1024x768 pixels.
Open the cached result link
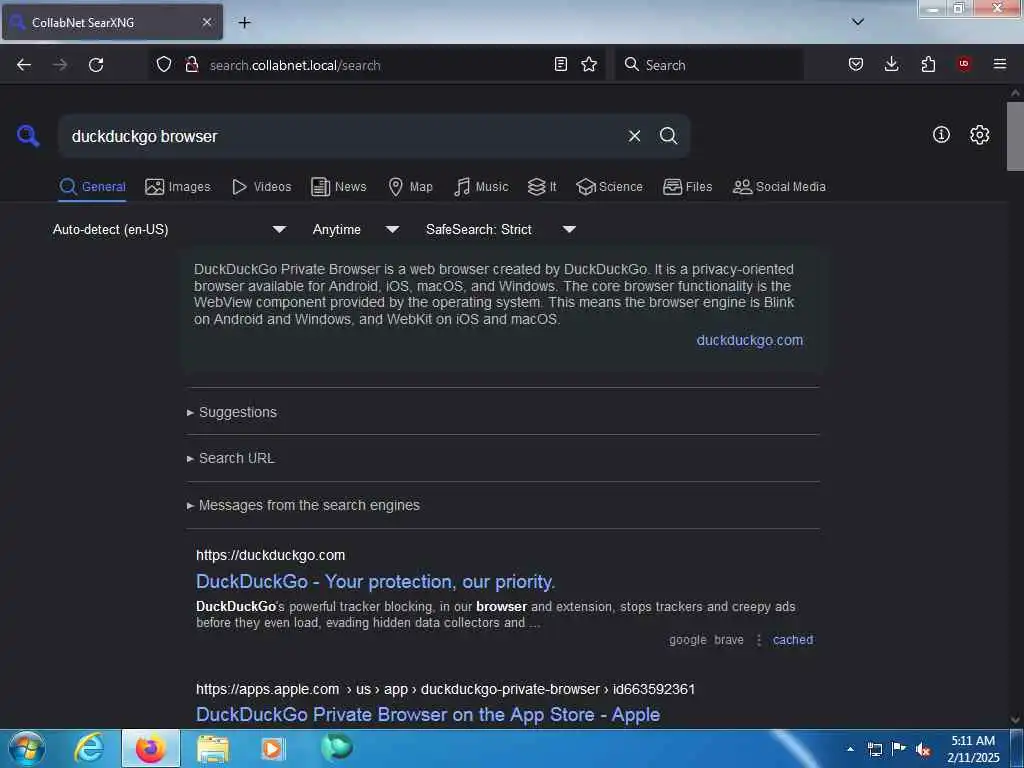coord(793,640)
